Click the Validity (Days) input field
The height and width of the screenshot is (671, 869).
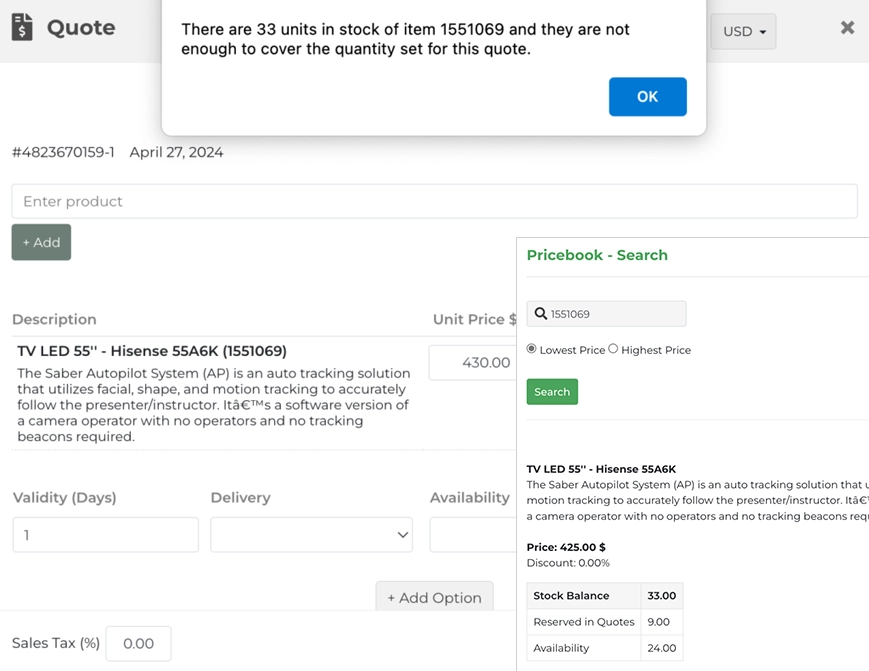click(105, 534)
